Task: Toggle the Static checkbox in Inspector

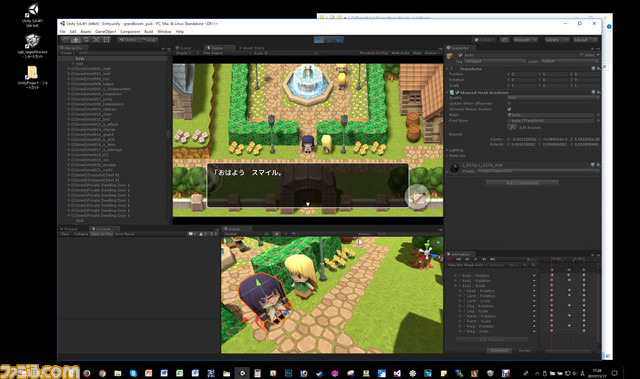Action: (x=582, y=55)
